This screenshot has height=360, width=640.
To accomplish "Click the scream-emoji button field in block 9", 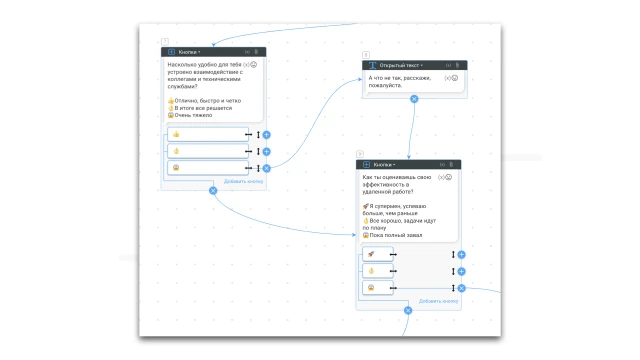I will [378, 288].
